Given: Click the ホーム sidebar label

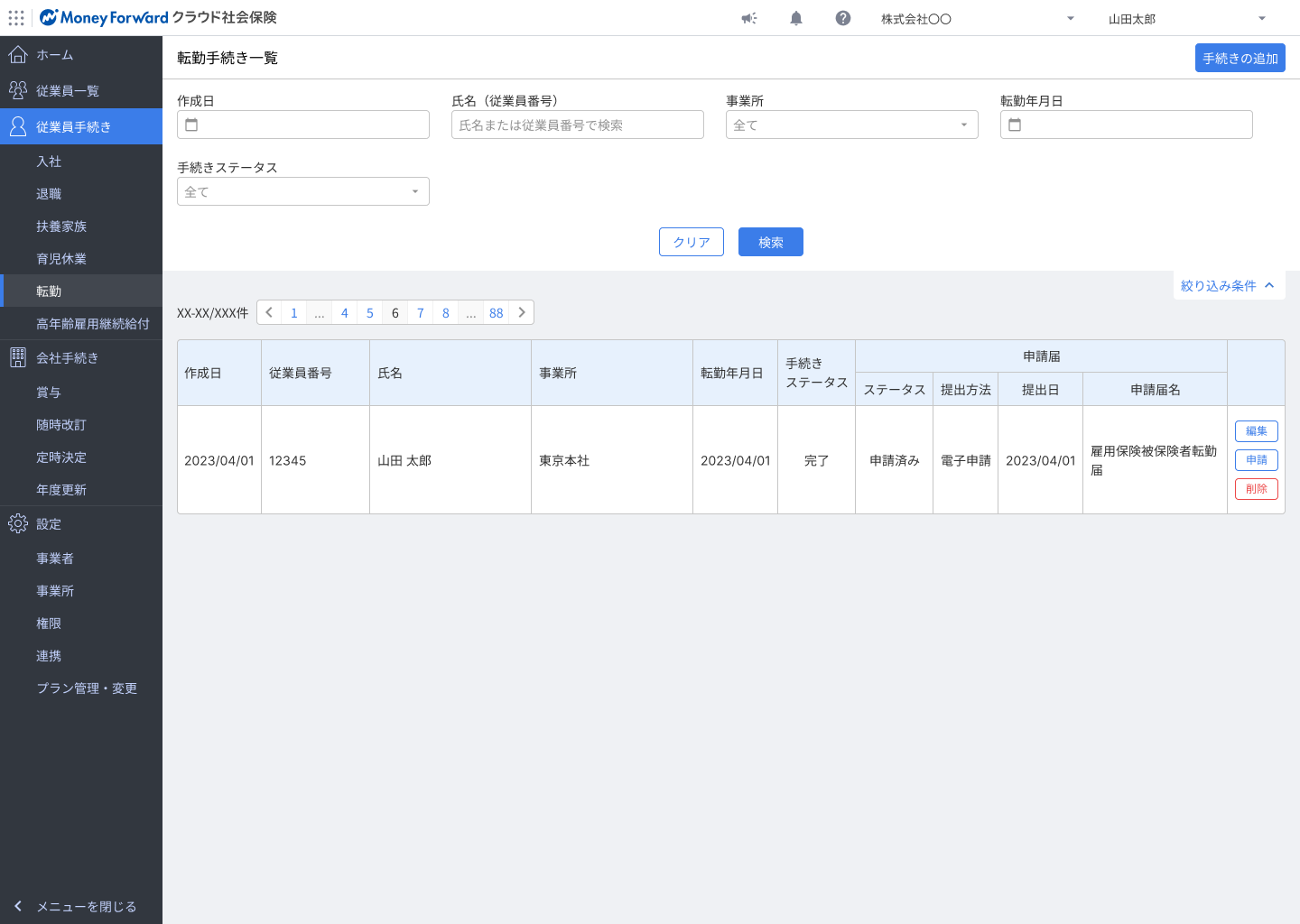Looking at the screenshot, I should click(x=55, y=55).
